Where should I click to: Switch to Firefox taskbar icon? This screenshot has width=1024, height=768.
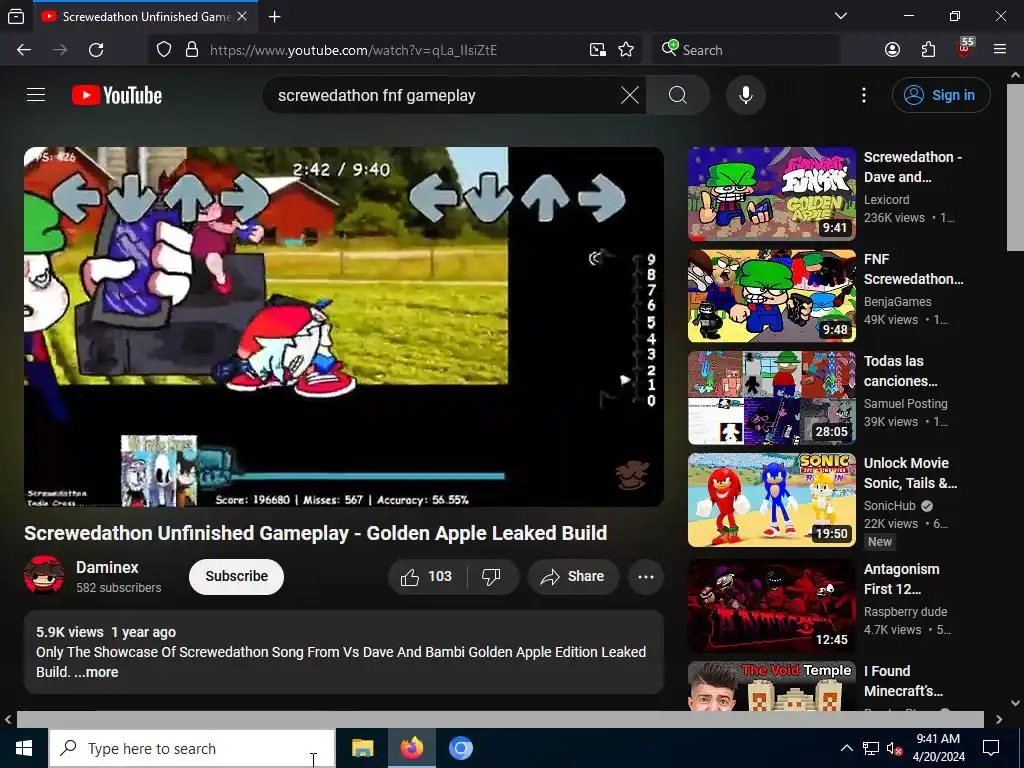(411, 748)
